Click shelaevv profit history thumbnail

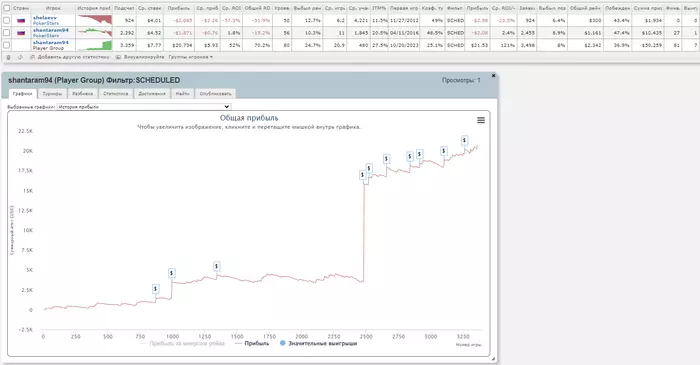(94, 21)
